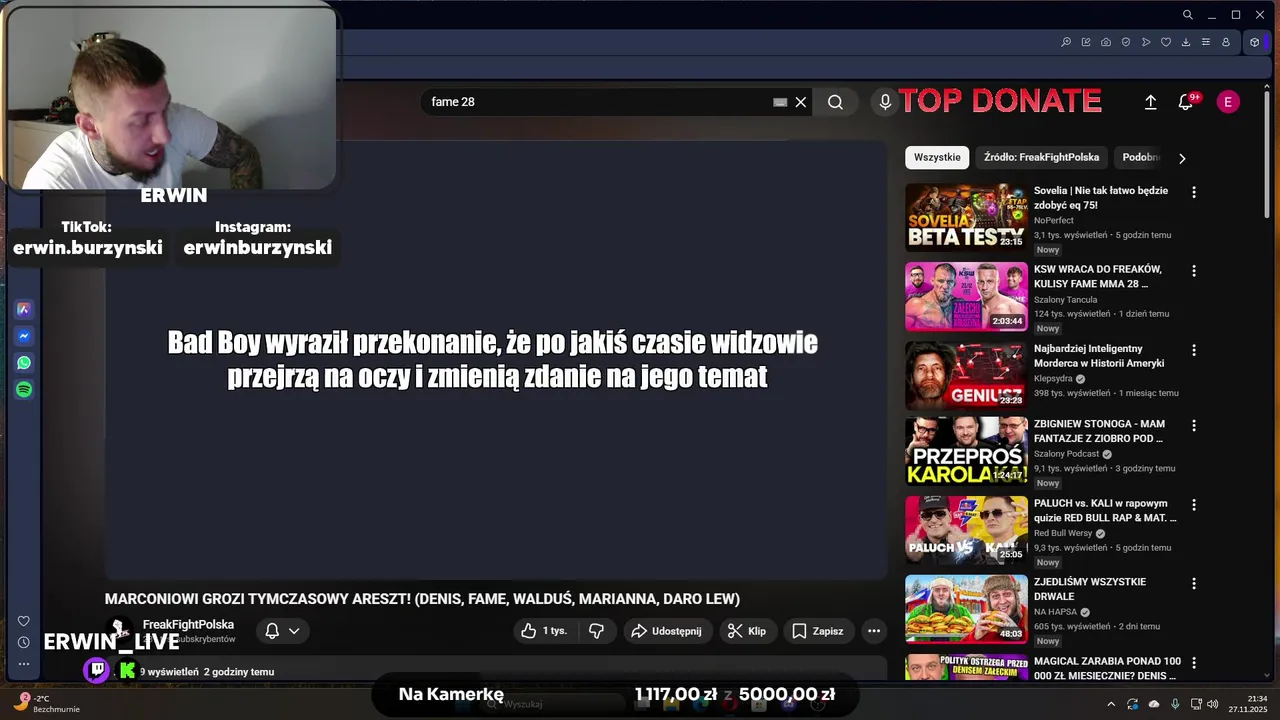The image size is (1280, 720).
Task: Open the privacy shield icon
Action: [1126, 42]
